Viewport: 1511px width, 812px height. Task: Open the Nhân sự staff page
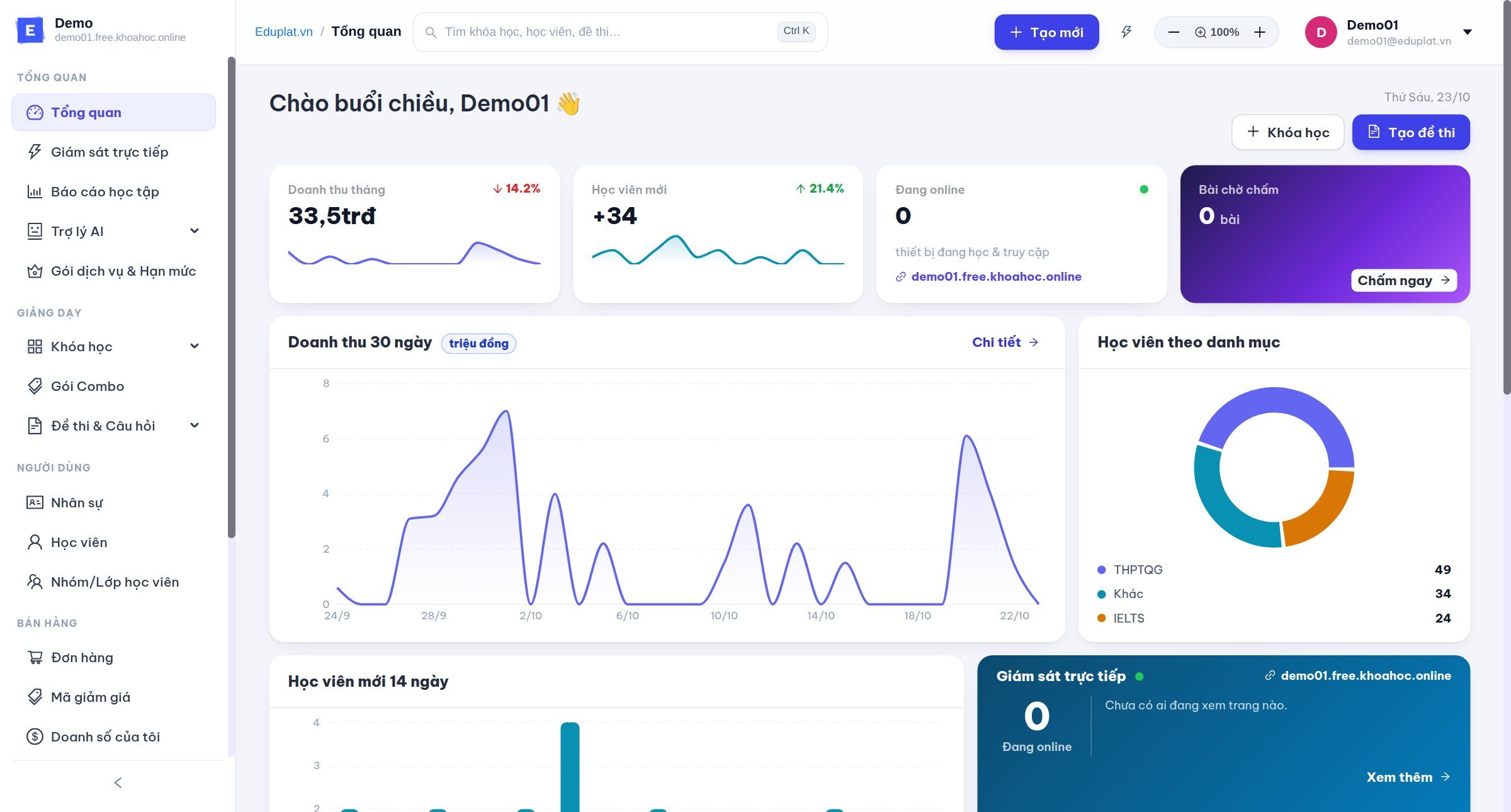point(113,502)
